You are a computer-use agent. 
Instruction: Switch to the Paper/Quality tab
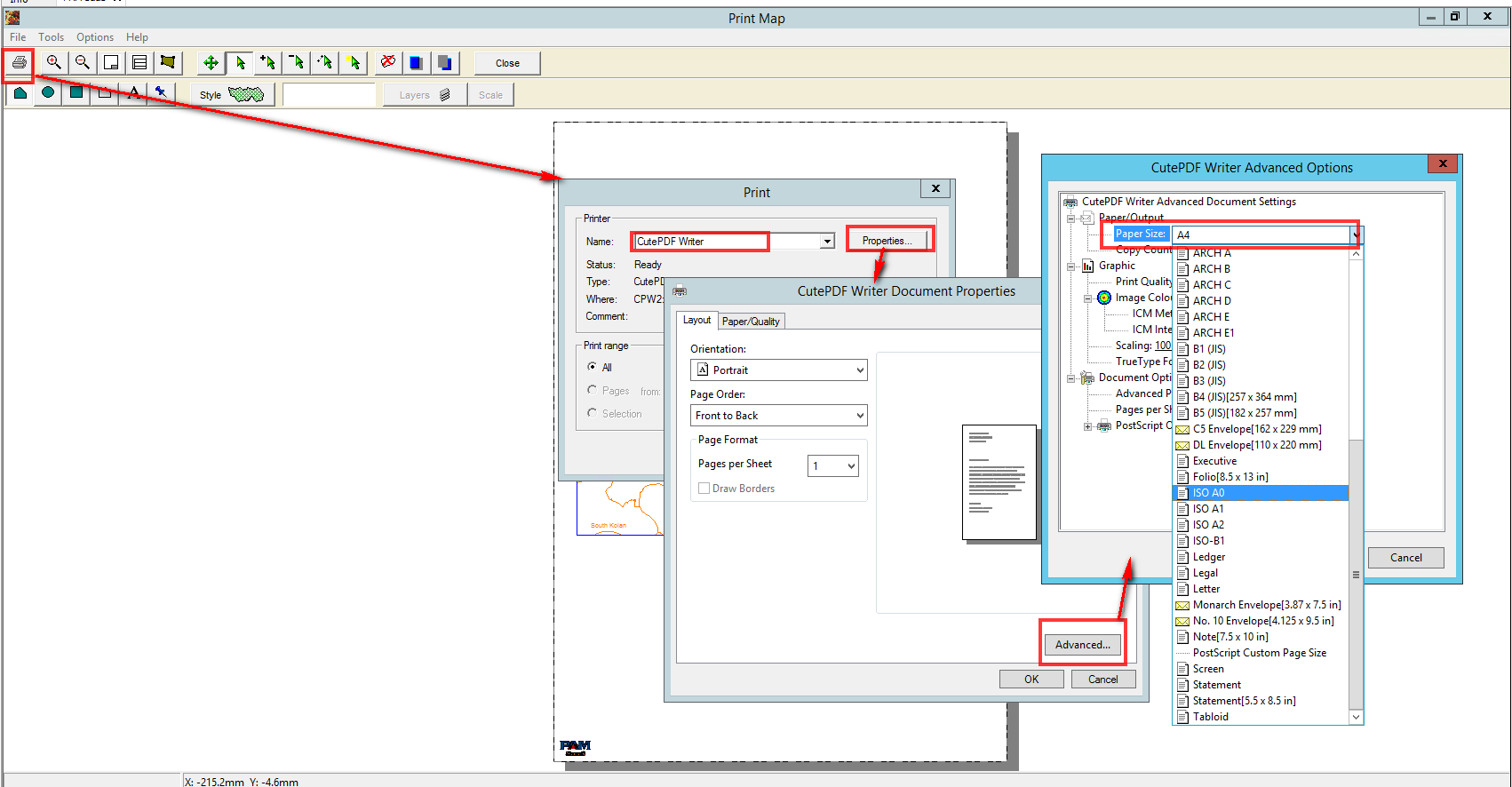click(x=751, y=321)
